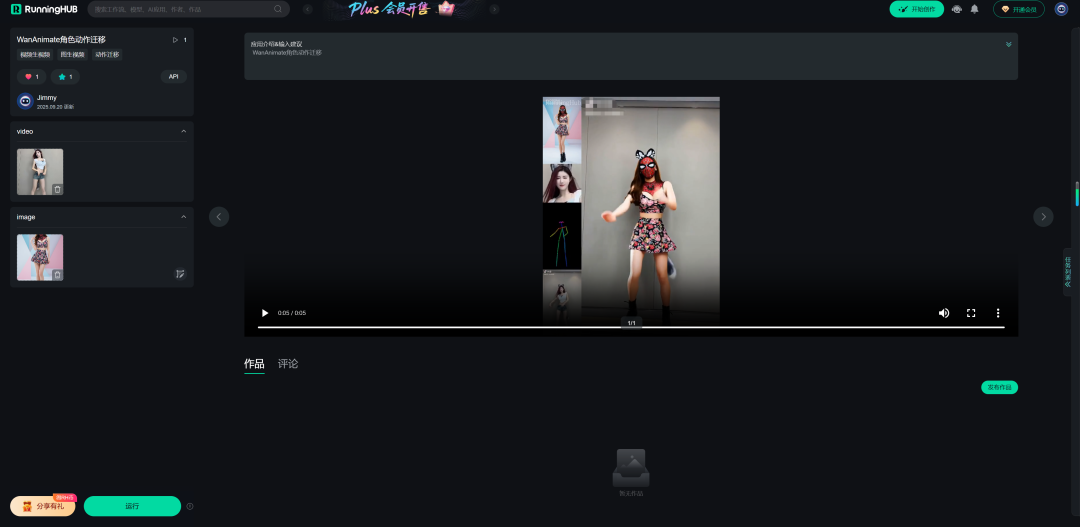Collapse the image section
This screenshot has height=527, width=1080.
[x=183, y=217]
